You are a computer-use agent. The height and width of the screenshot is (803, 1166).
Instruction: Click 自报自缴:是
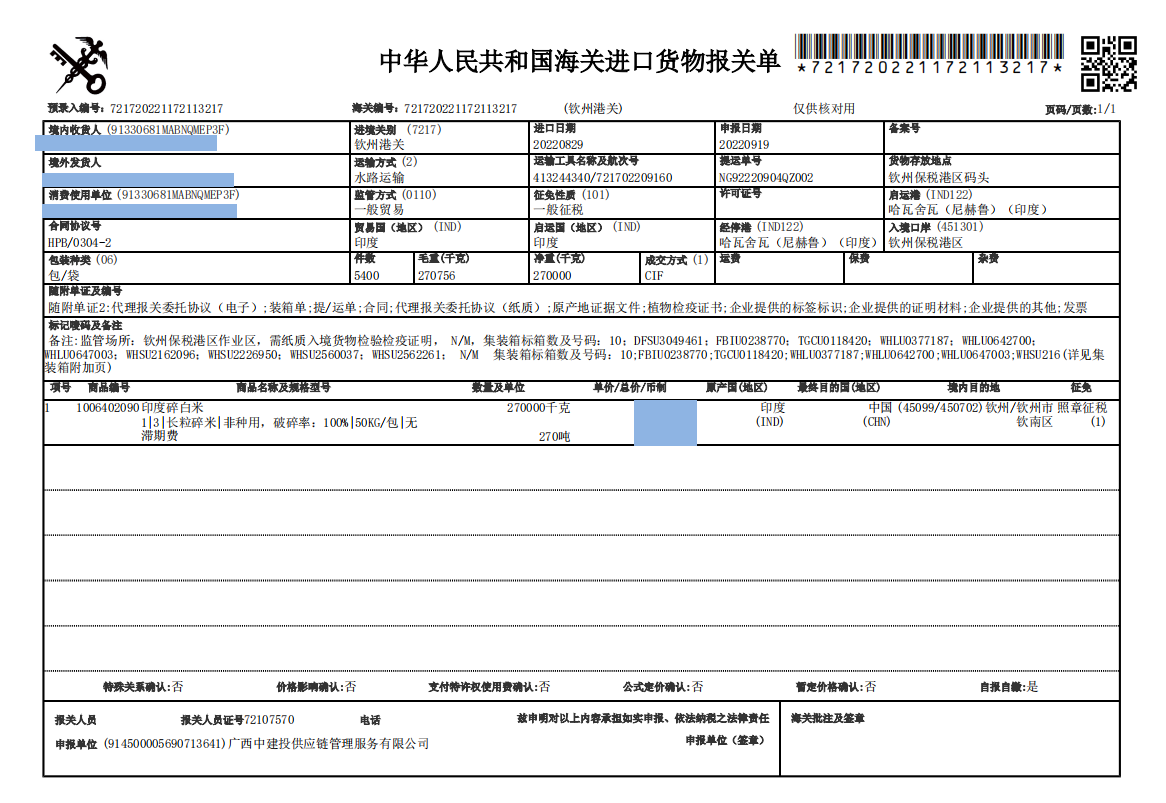click(x=1009, y=687)
